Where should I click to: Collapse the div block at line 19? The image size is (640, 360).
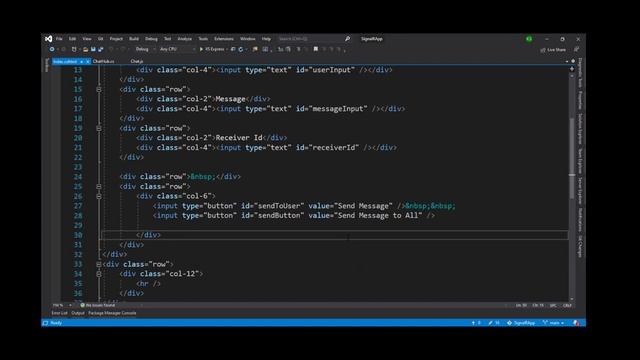(x=99, y=128)
